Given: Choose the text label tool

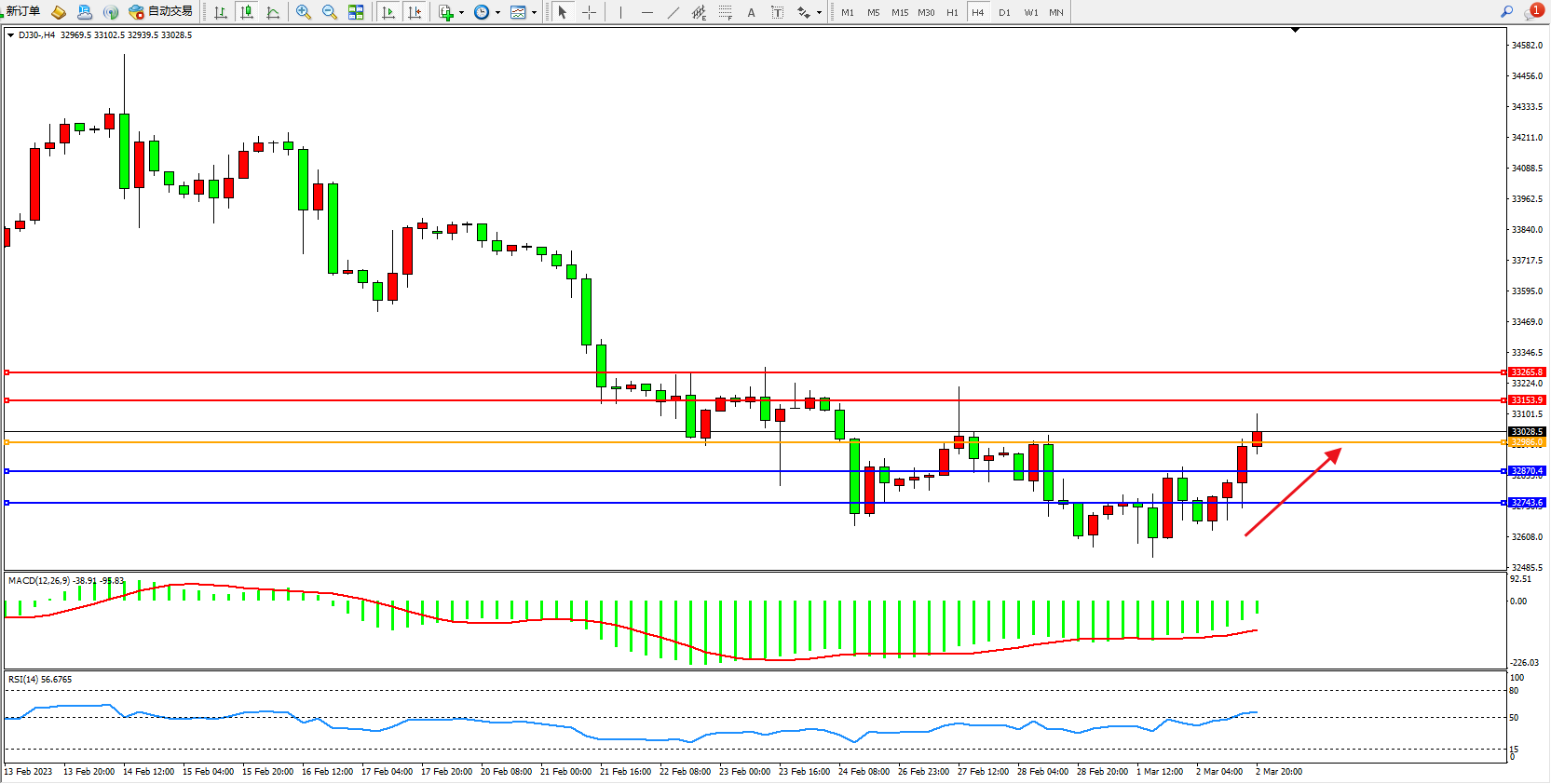Looking at the screenshot, I should tap(751, 12).
